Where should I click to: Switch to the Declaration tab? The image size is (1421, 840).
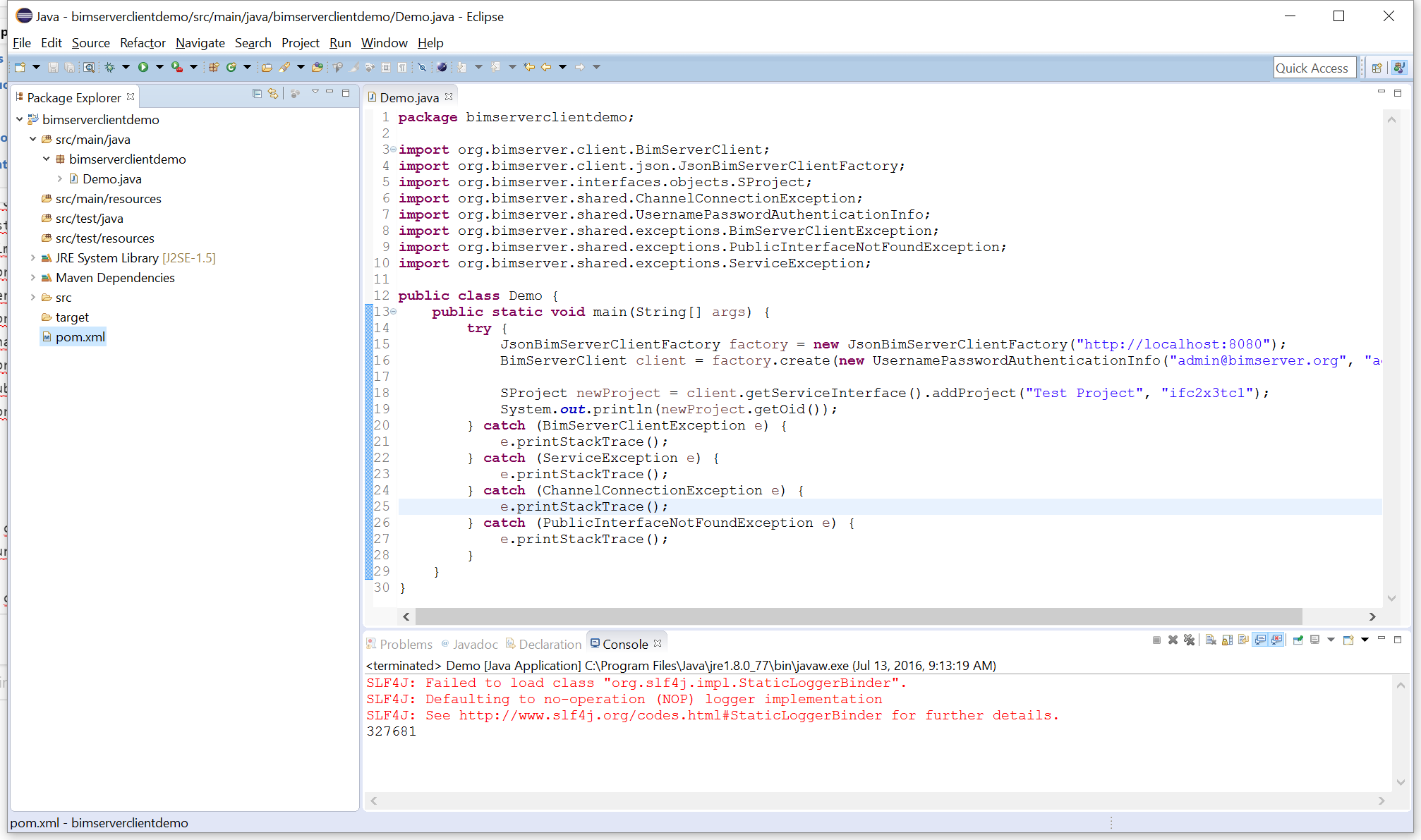coord(543,644)
